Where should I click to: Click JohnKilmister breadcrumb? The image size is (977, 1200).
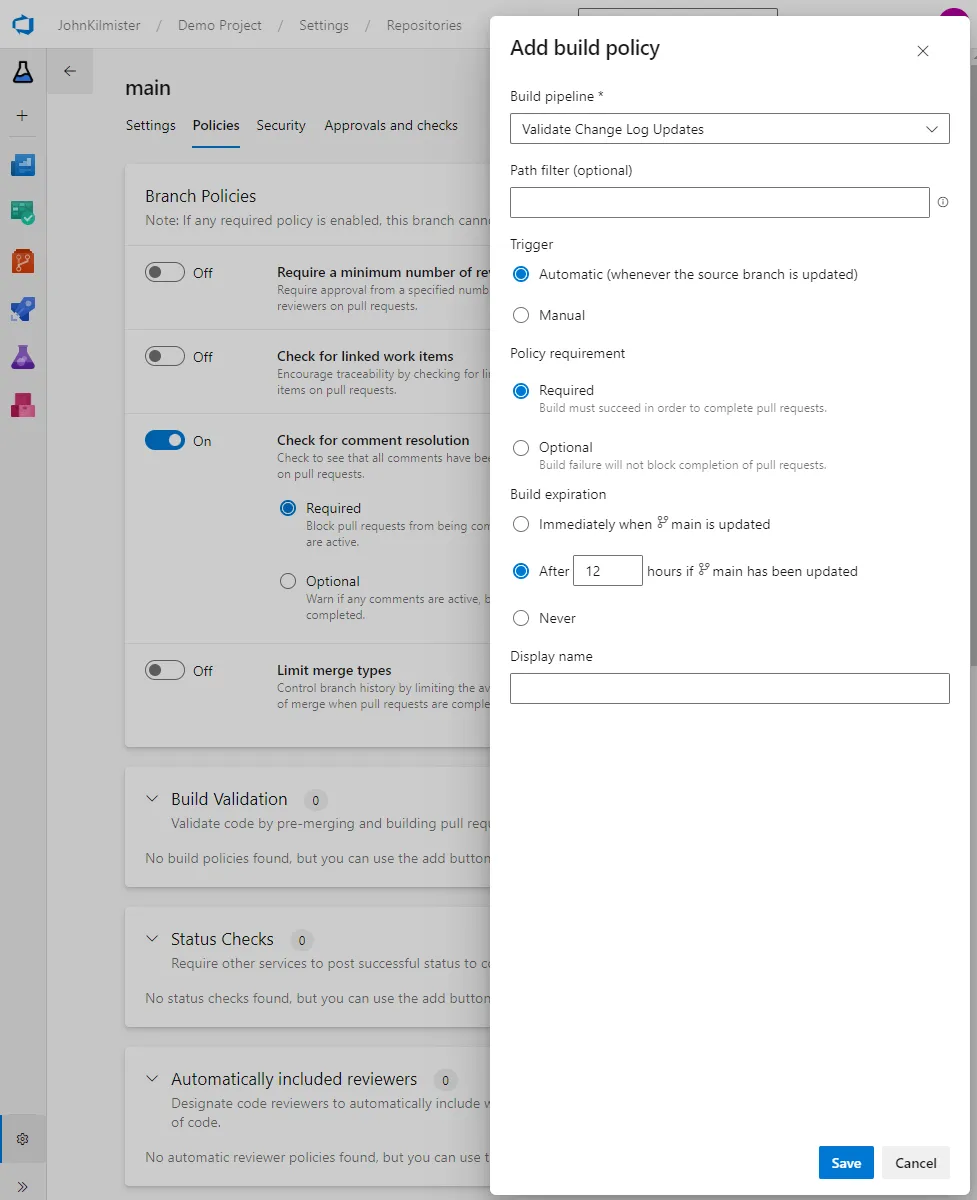click(x=99, y=25)
